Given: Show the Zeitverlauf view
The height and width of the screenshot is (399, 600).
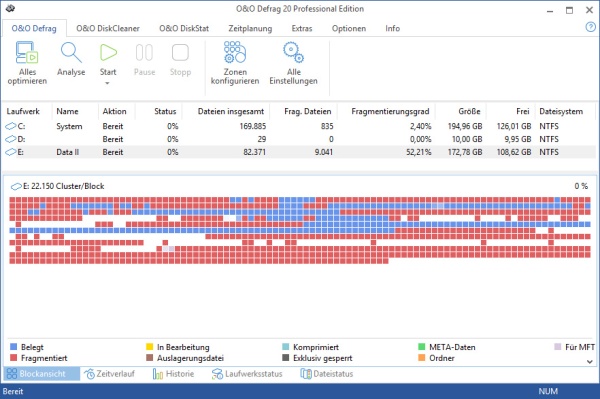Looking at the screenshot, I should click(x=110, y=374).
